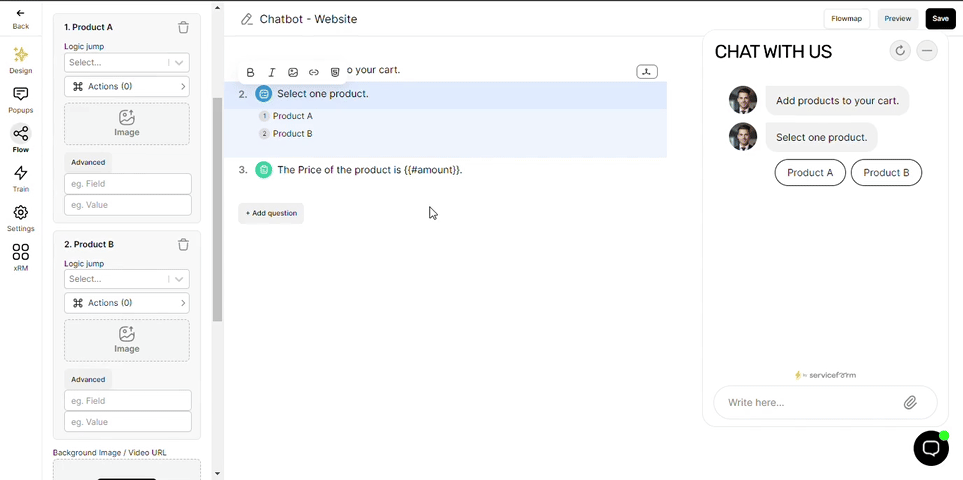The height and width of the screenshot is (480, 963).
Task: Expand Actions (0) for Product A
Action: (127, 87)
